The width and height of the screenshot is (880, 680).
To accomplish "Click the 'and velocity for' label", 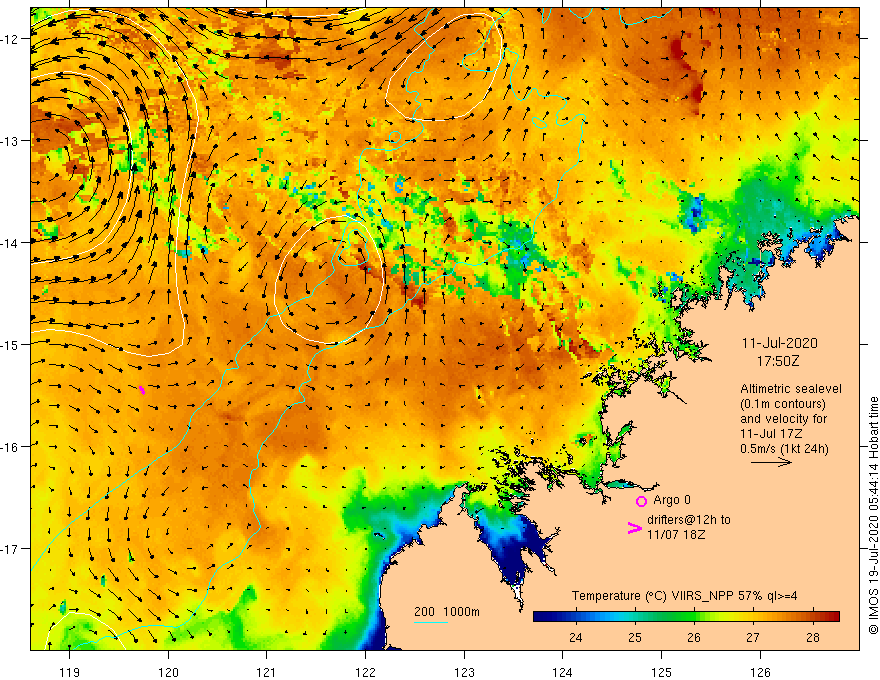I will pos(783,419).
